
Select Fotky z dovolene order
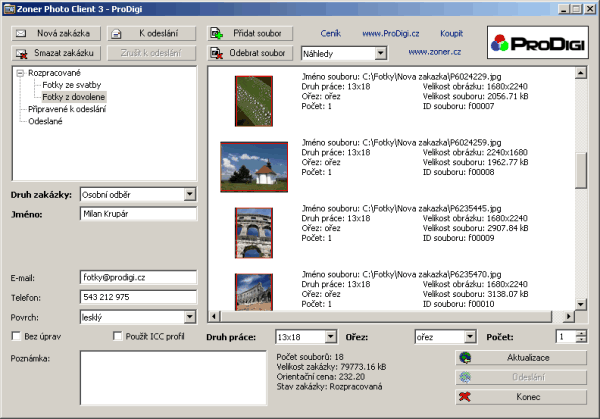[x=73, y=97]
